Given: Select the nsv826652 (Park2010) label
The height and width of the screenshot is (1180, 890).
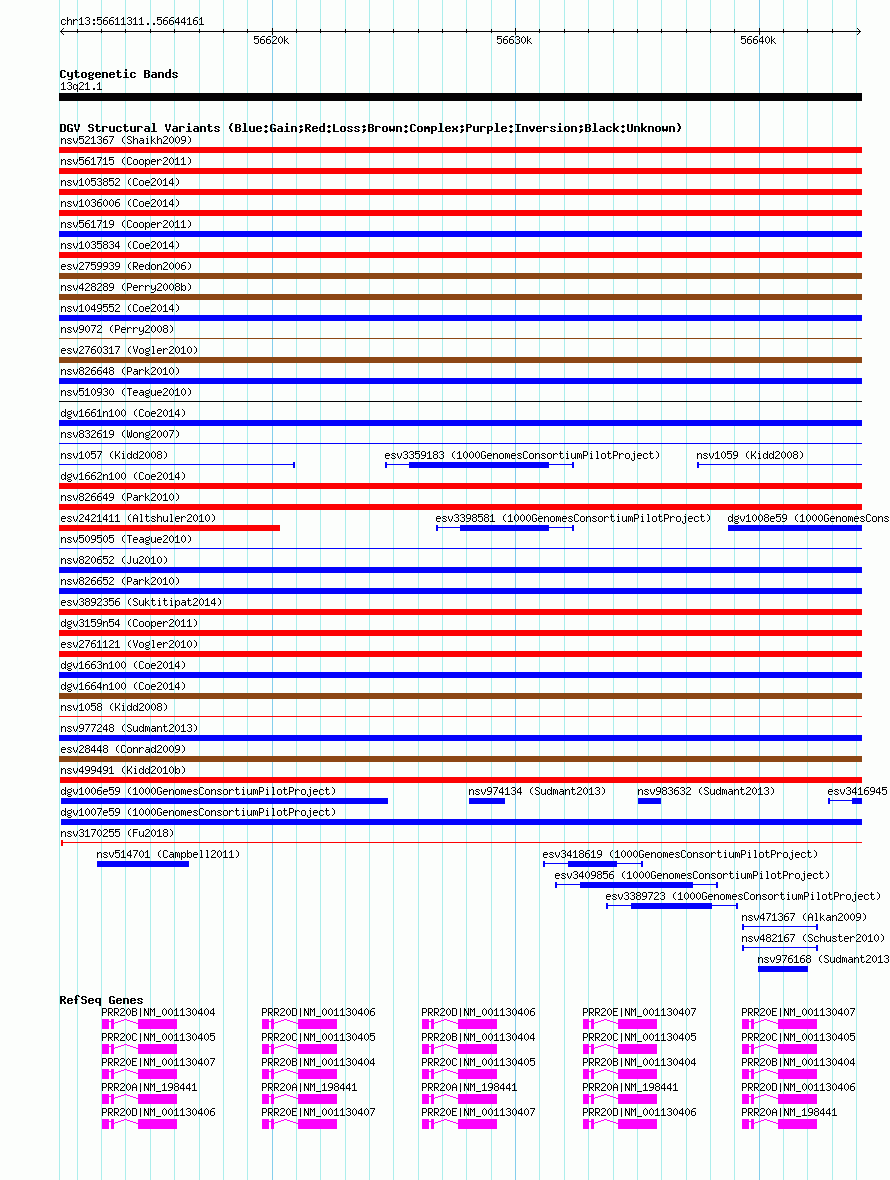Looking at the screenshot, I should click(x=120, y=582).
